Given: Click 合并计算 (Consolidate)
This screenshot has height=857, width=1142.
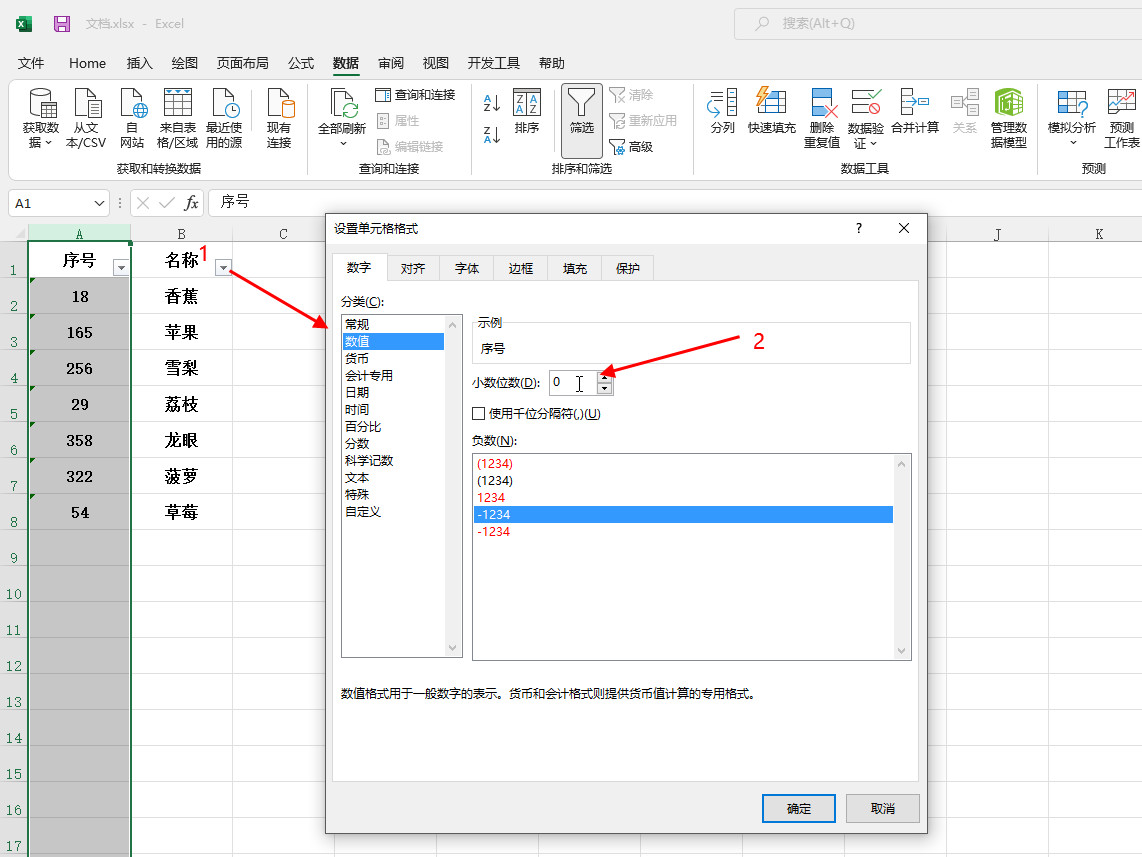Looking at the screenshot, I should point(915,111).
